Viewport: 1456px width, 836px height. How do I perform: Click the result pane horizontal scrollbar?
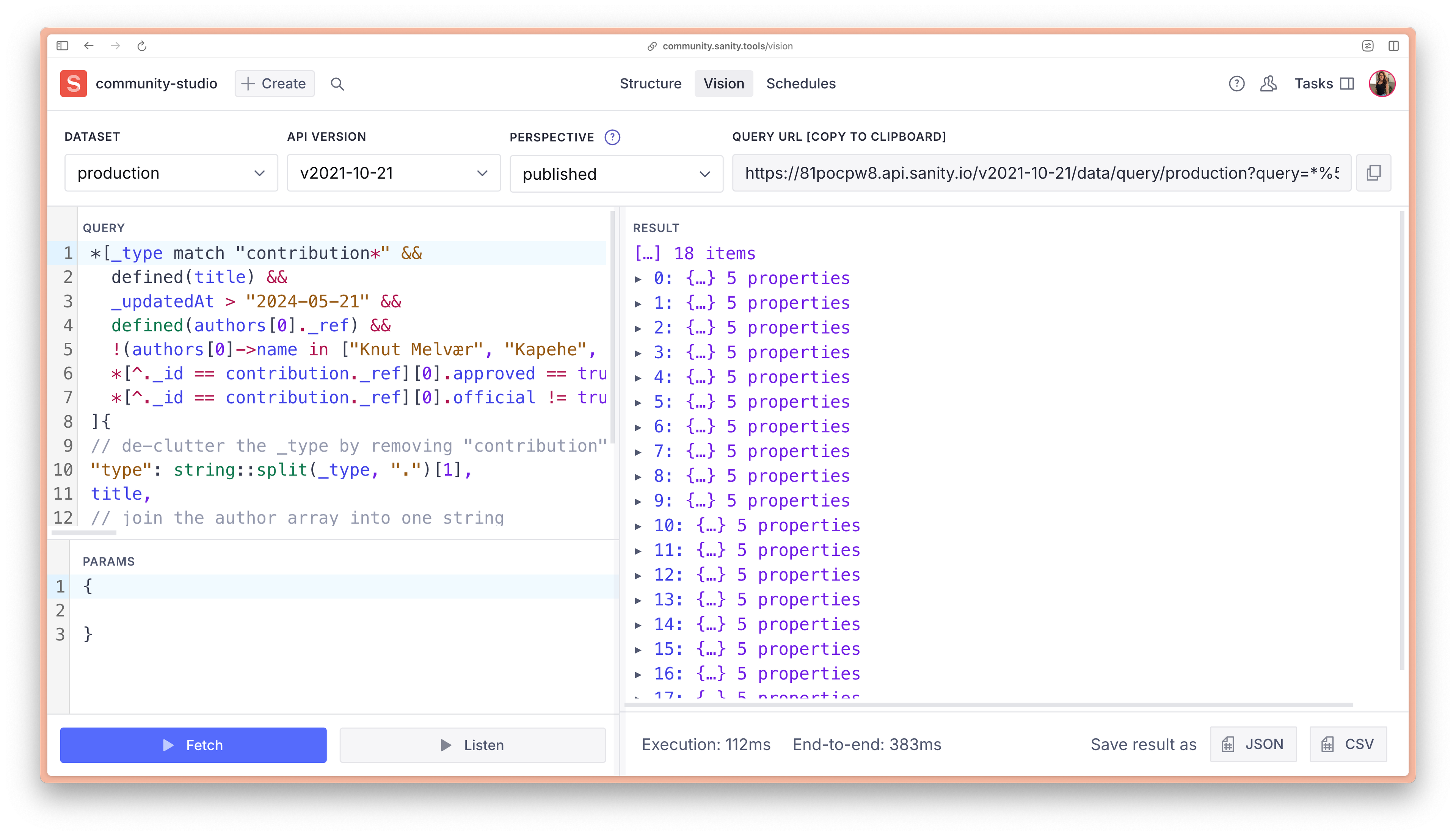[989, 704]
